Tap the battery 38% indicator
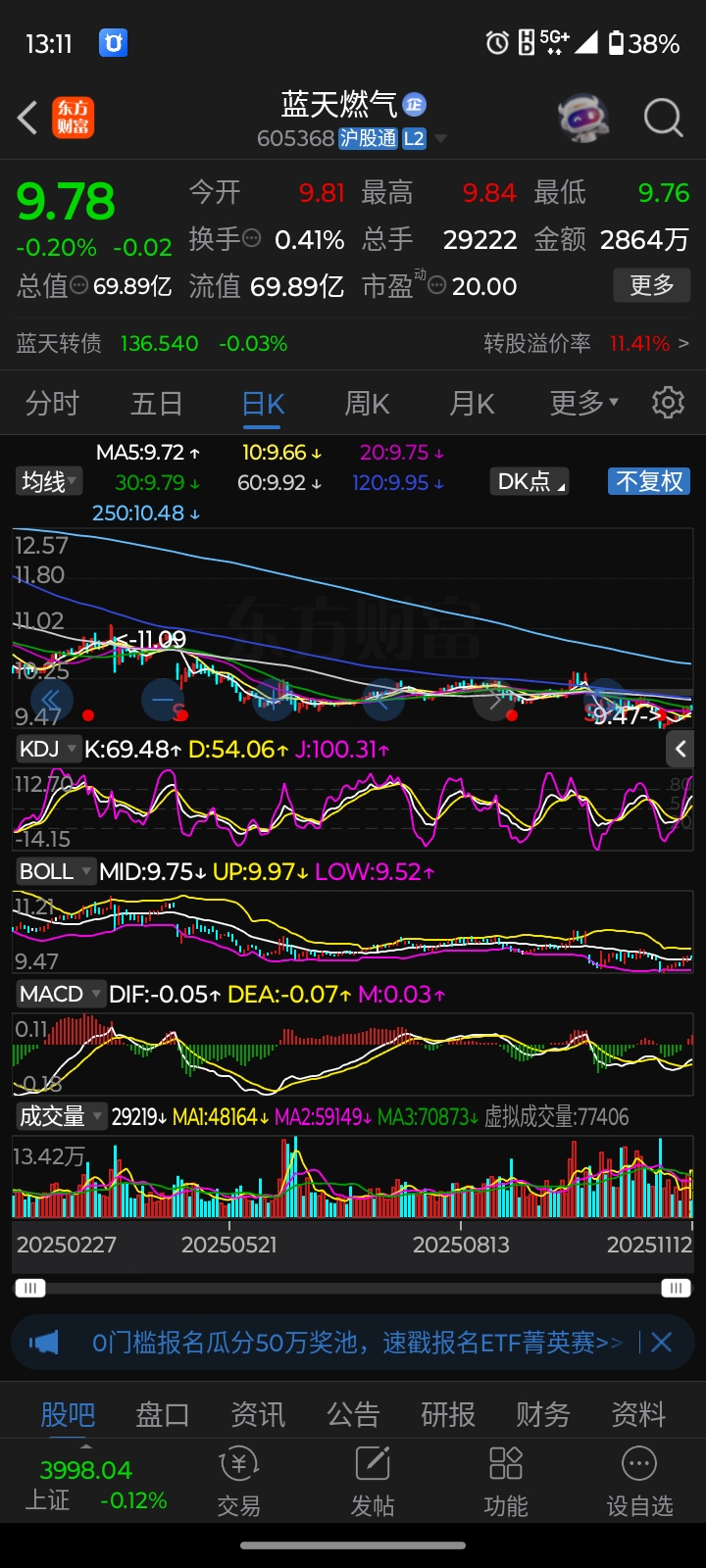The width and height of the screenshot is (706, 1568). point(644,43)
